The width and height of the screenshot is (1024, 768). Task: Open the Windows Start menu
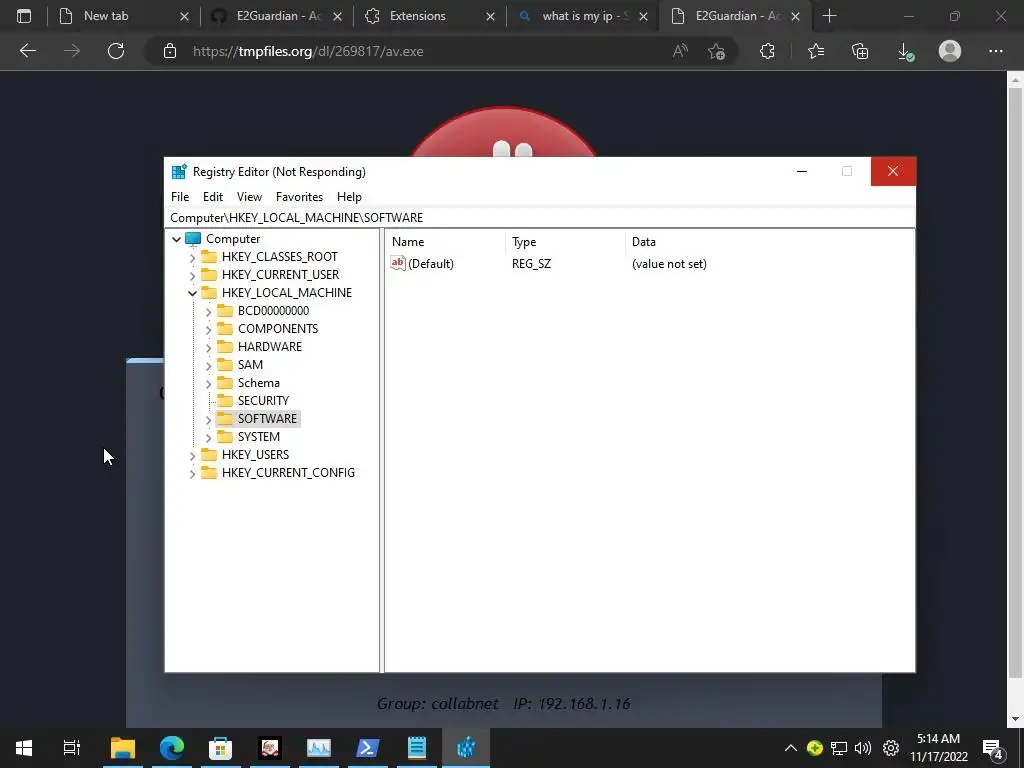[x=24, y=747]
